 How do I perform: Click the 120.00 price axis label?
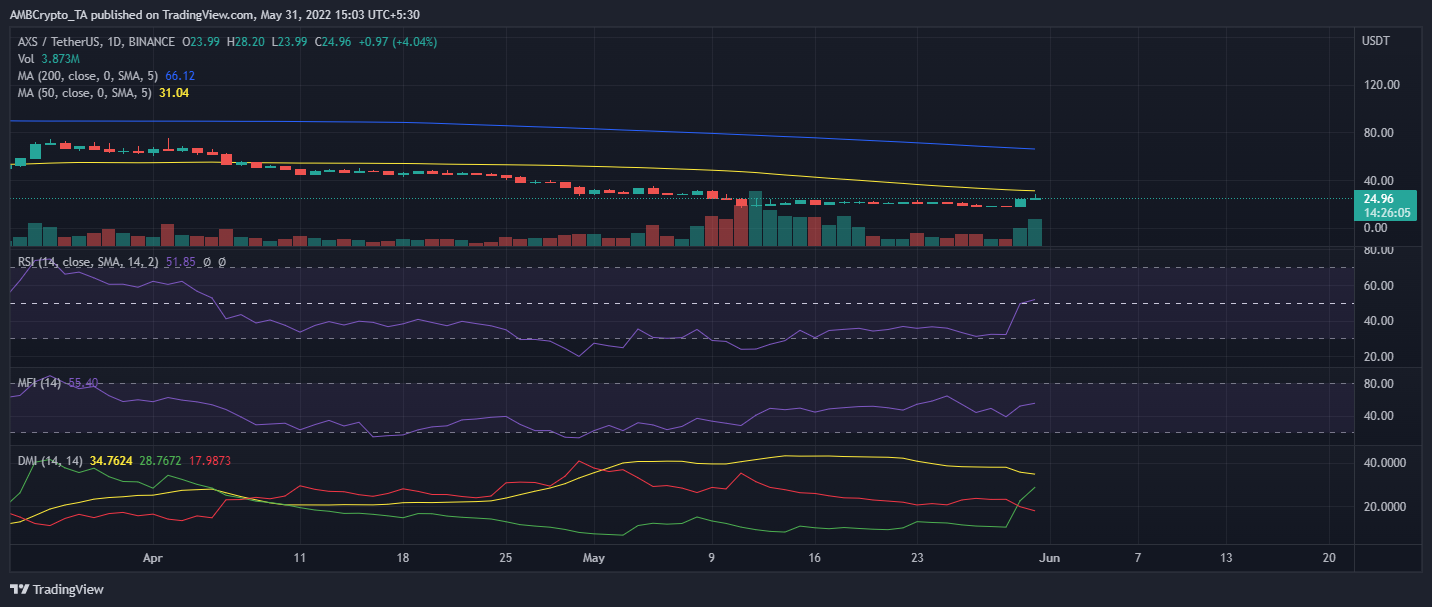[1384, 85]
